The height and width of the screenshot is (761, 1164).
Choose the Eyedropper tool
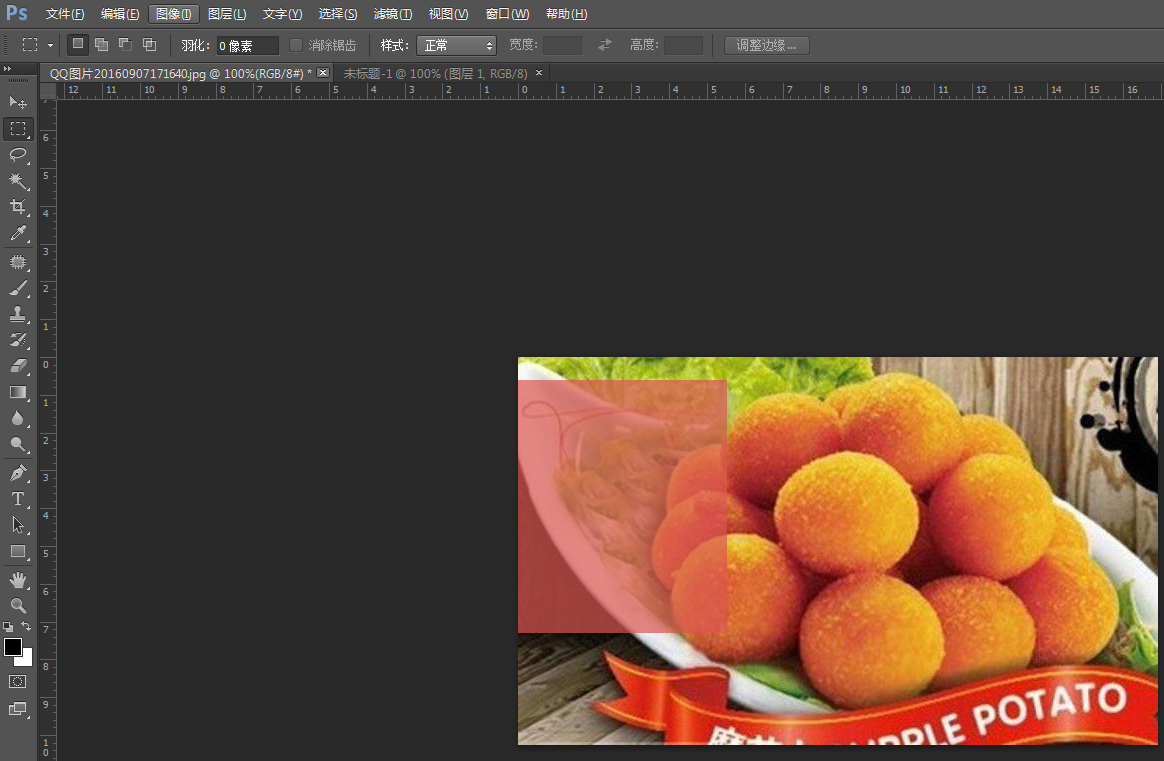tap(18, 234)
